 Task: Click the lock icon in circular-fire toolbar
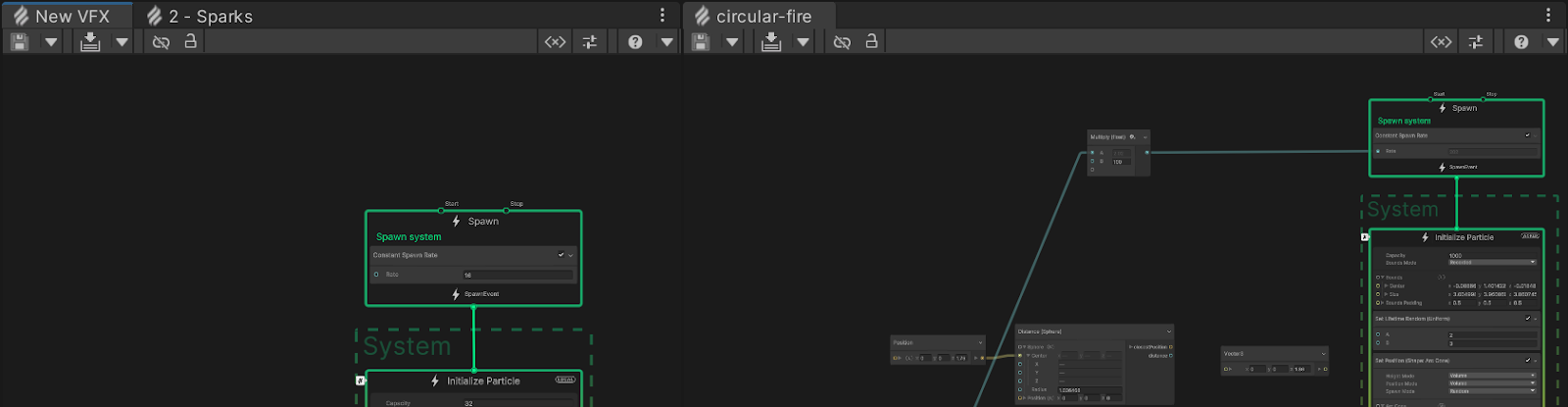871,41
